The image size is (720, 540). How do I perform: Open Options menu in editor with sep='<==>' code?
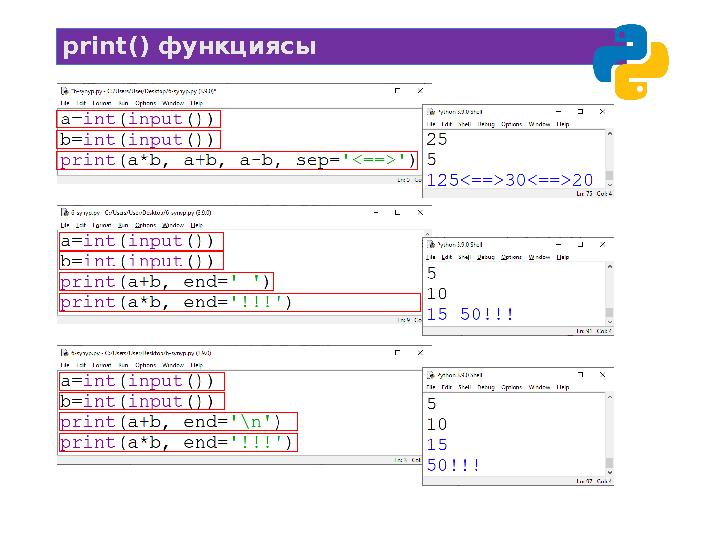[x=146, y=103]
